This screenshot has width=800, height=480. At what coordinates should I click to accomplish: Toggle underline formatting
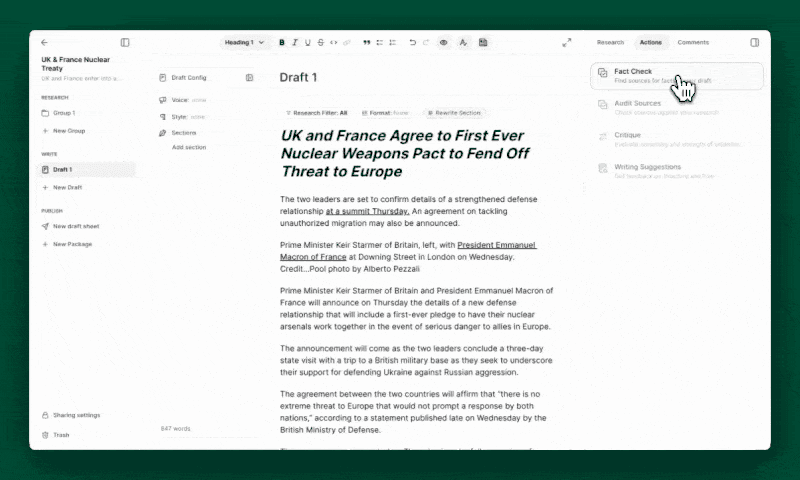308,42
